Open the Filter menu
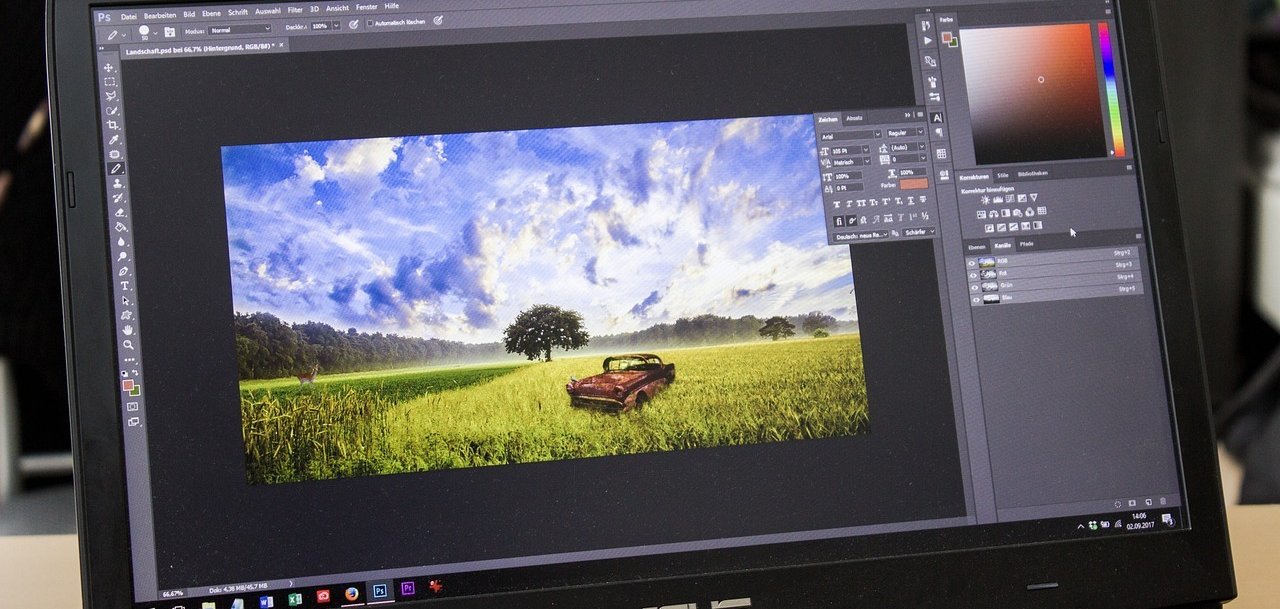This screenshot has height=609, width=1280. click(295, 8)
